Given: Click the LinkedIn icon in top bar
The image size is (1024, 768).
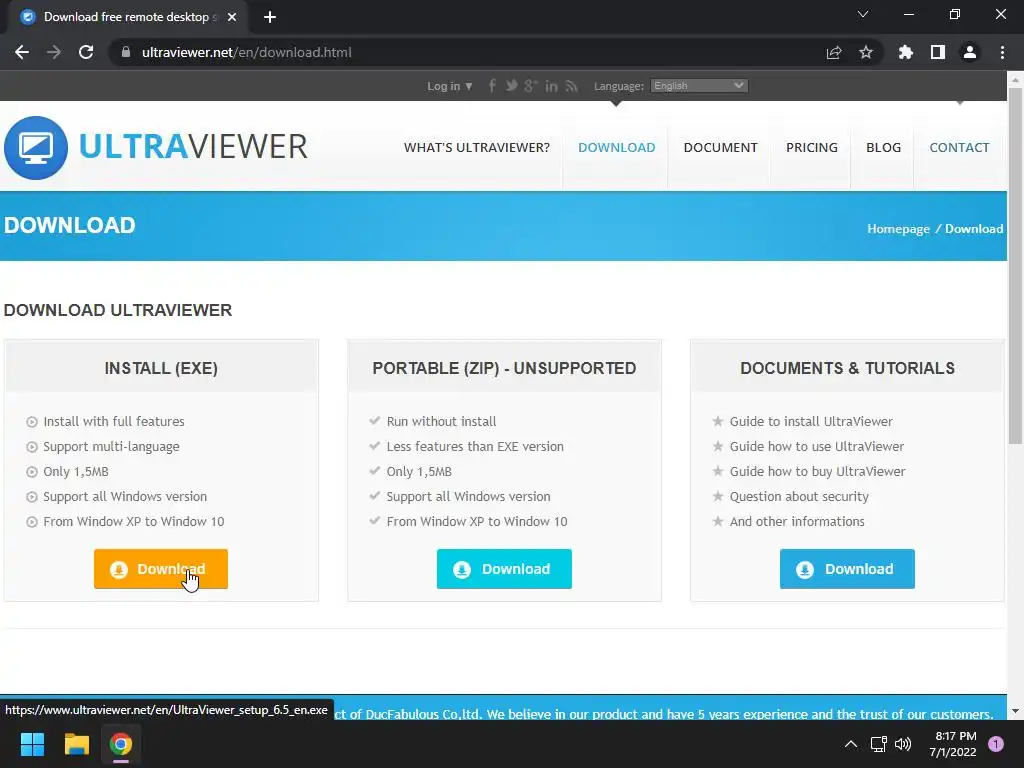Looking at the screenshot, I should 551,86.
